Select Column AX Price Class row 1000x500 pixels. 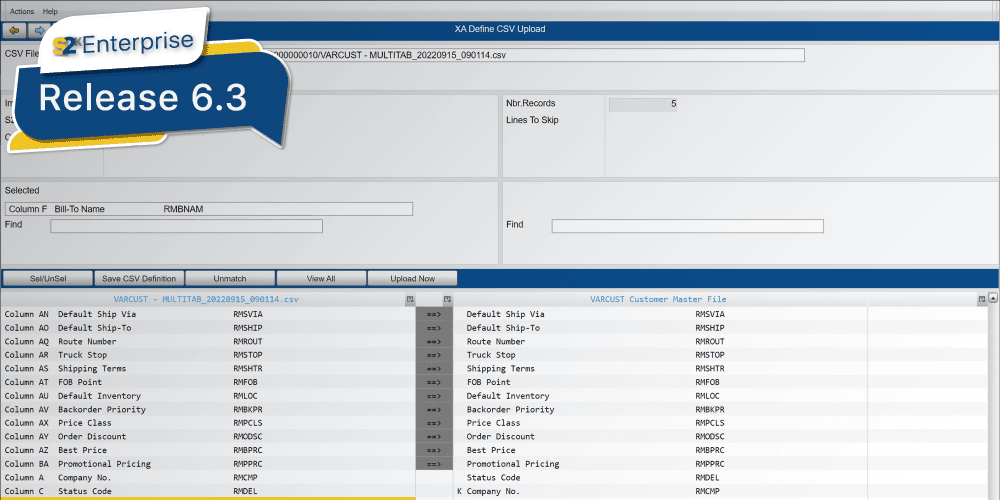tap(208, 423)
